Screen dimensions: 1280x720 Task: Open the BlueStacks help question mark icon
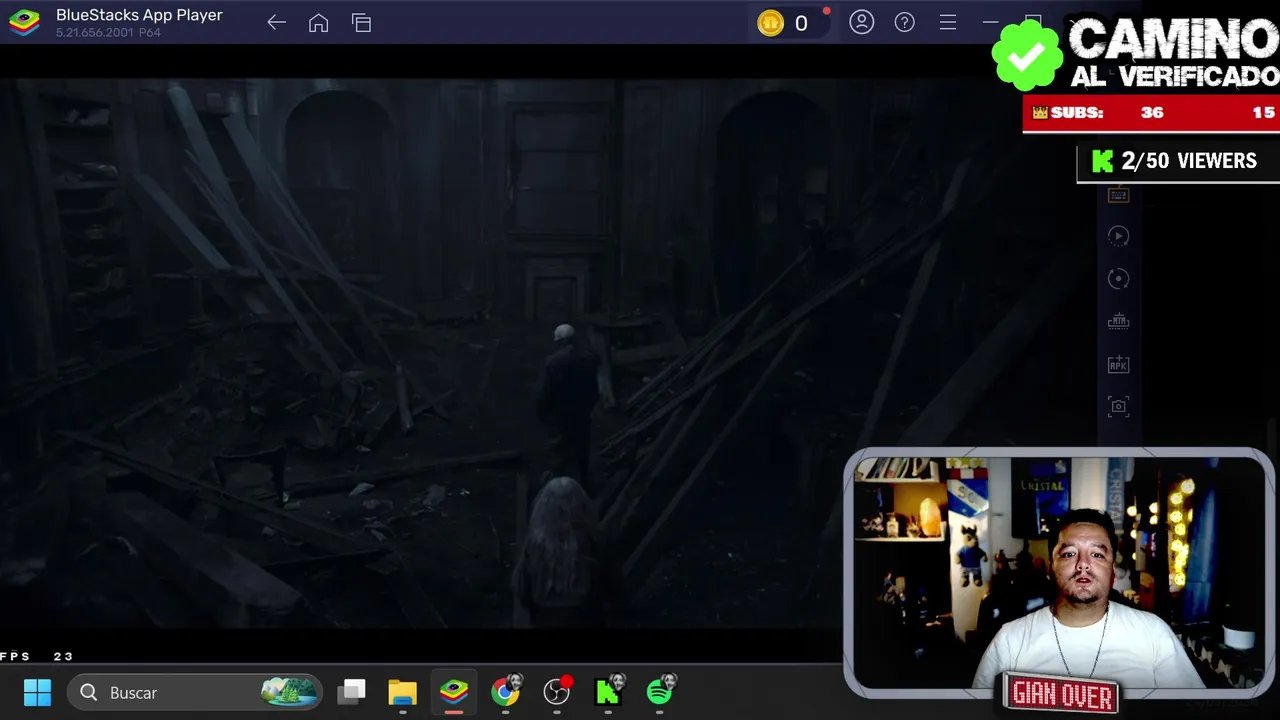point(904,22)
